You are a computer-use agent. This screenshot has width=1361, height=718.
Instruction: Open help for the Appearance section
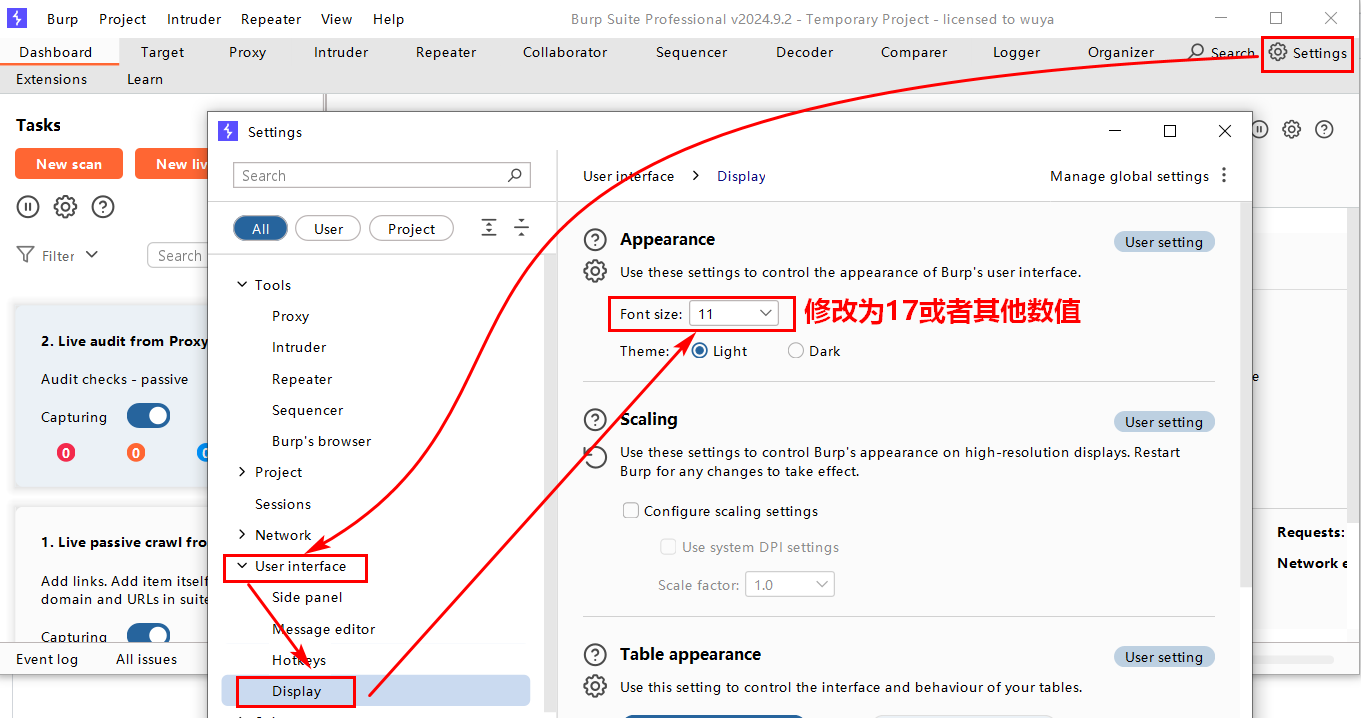click(595, 239)
